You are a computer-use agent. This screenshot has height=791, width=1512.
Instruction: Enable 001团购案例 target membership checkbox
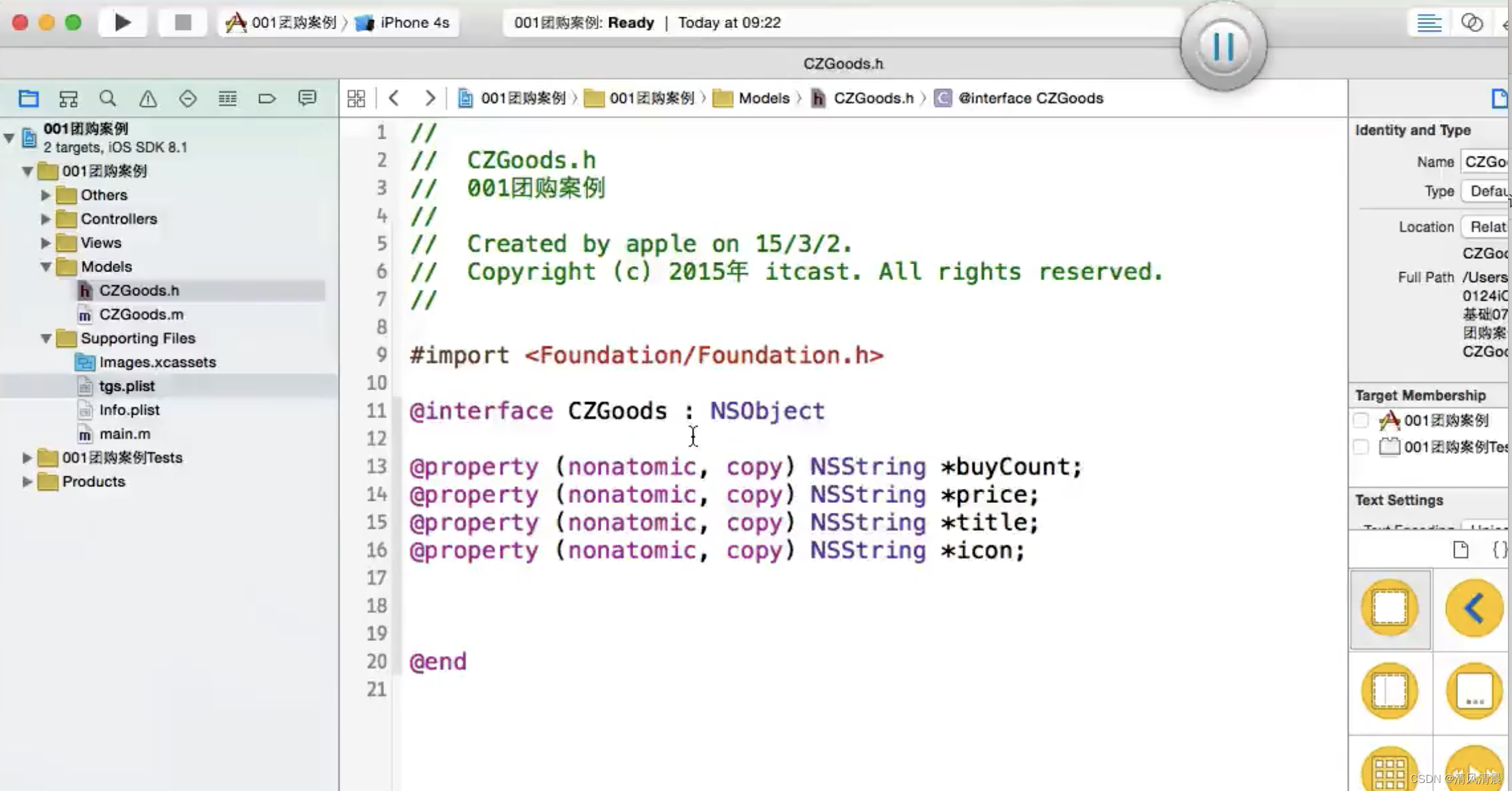pyautogui.click(x=1361, y=420)
